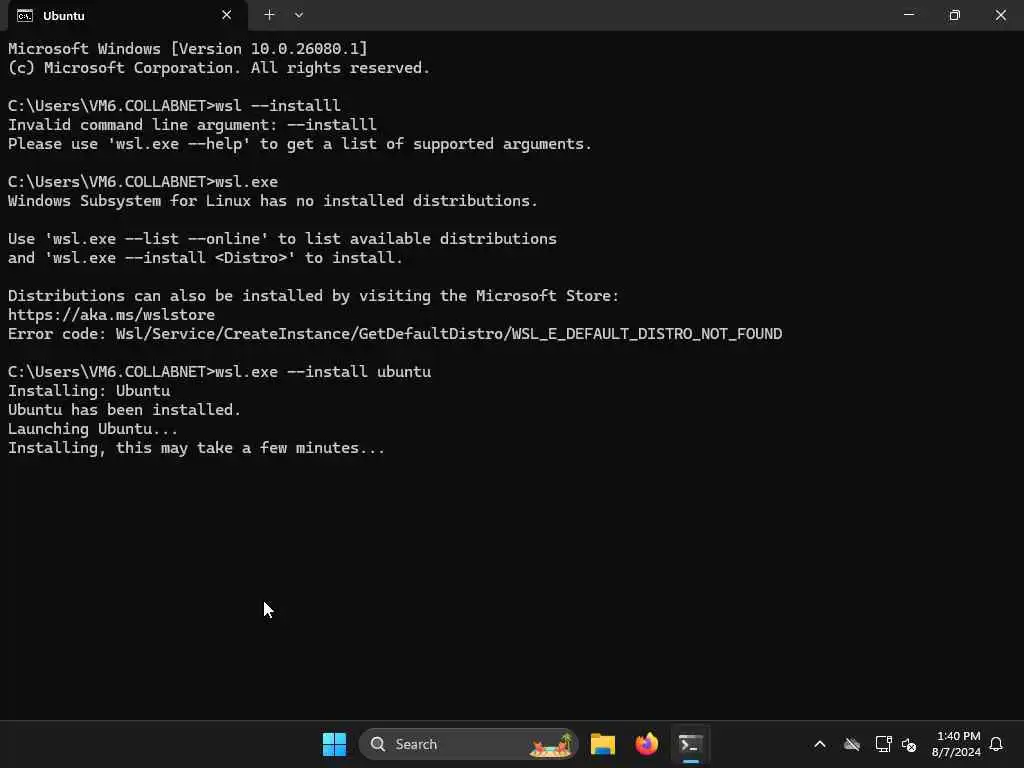Open the clock showing 1:40 PM

(956, 744)
